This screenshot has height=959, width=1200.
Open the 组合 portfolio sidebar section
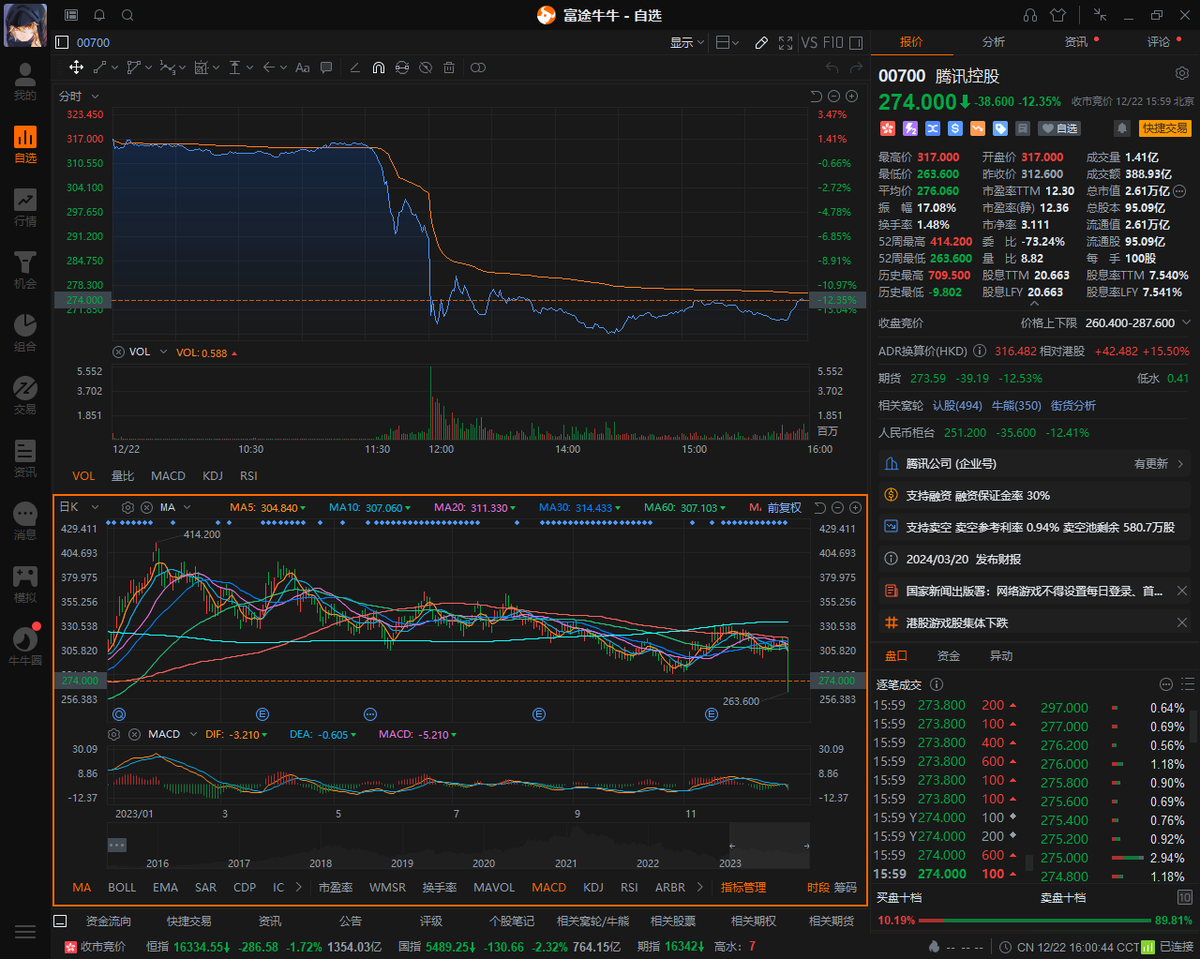click(x=25, y=333)
